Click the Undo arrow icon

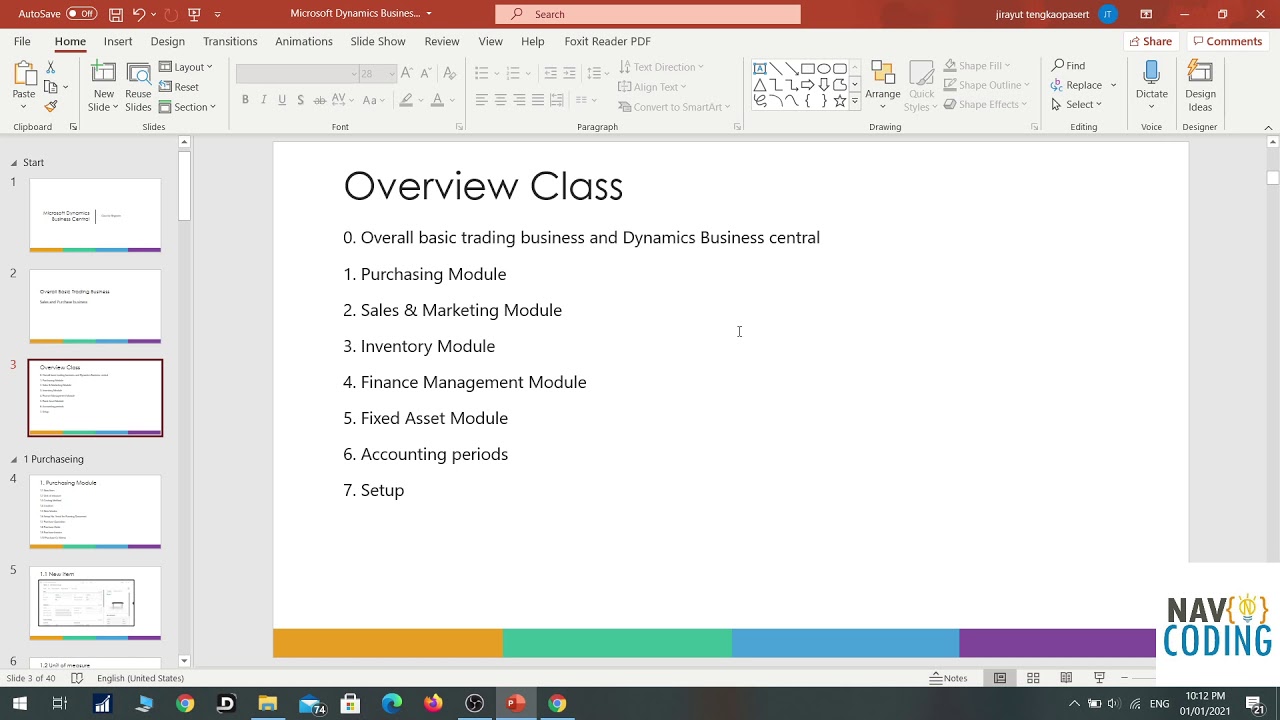[139, 14]
